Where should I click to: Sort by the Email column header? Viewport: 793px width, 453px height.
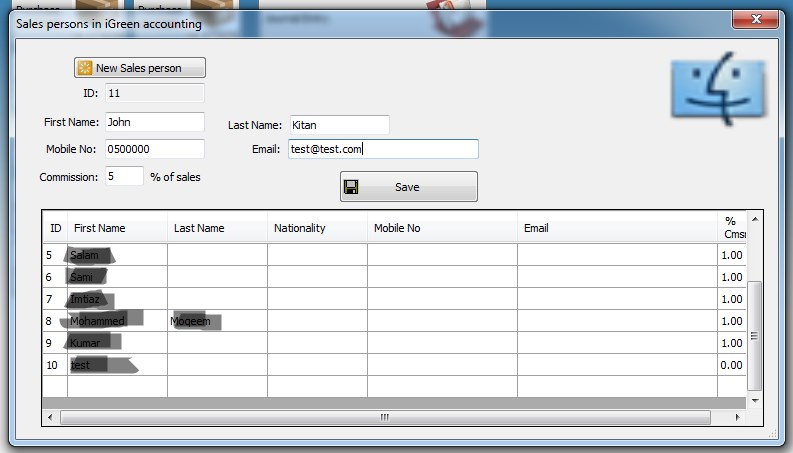point(618,228)
